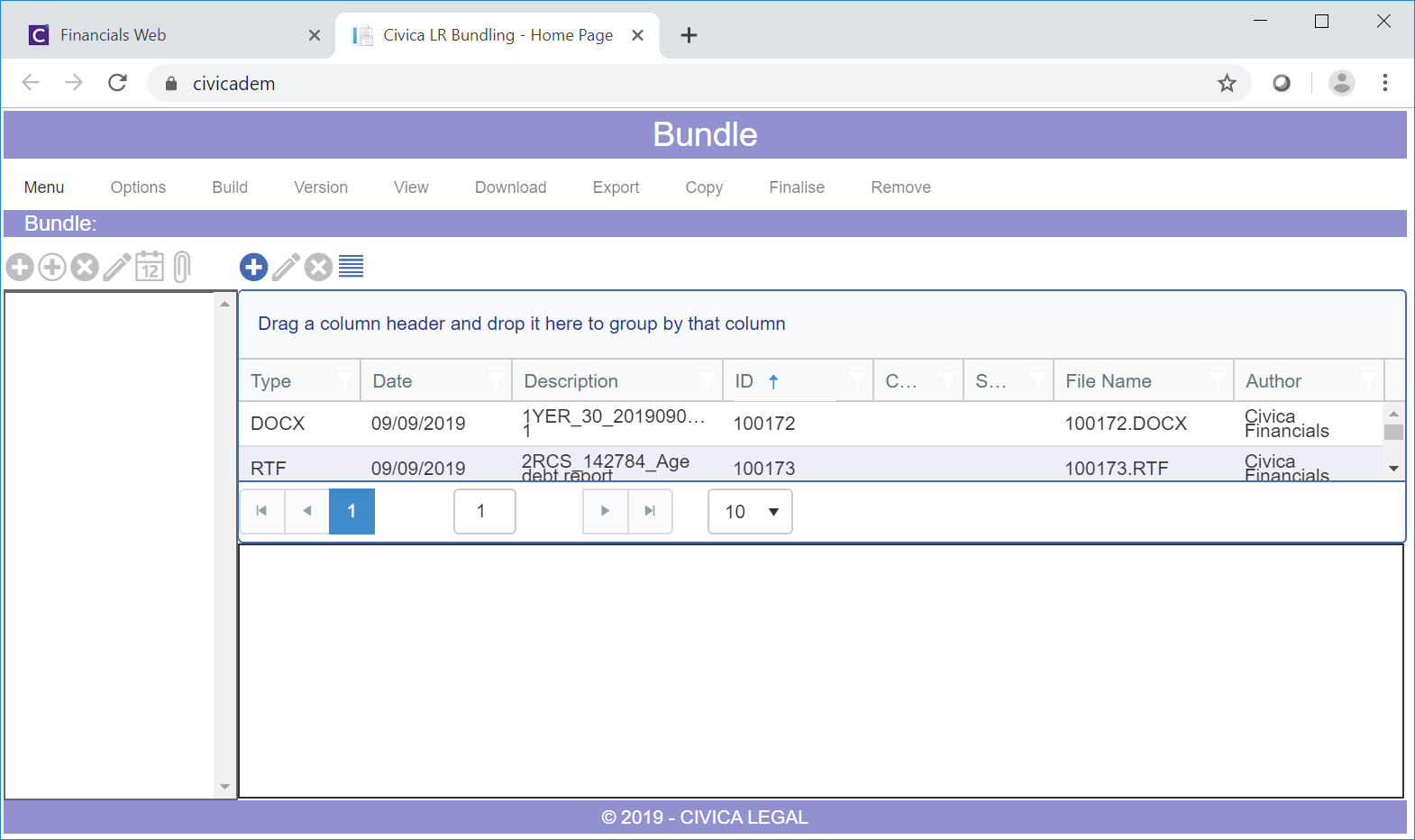
Task: Sort by Type column header
Action: tap(271, 381)
